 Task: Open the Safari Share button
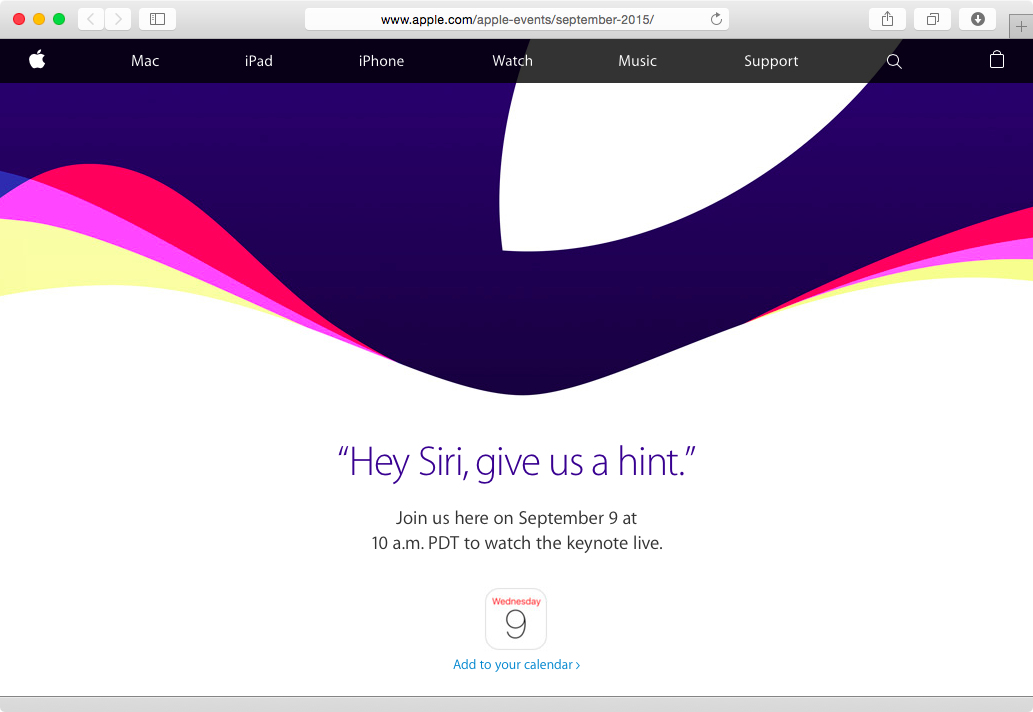coord(887,19)
